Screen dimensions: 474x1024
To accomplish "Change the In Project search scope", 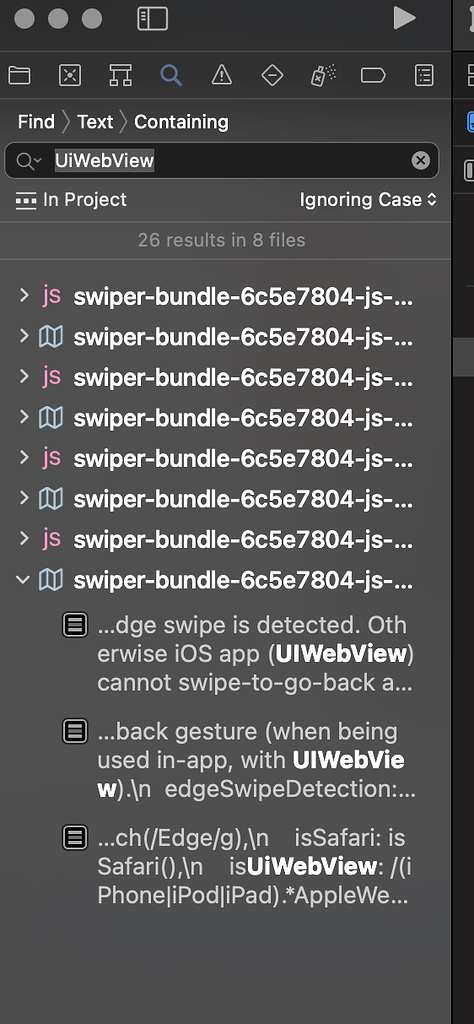I will coord(71,200).
